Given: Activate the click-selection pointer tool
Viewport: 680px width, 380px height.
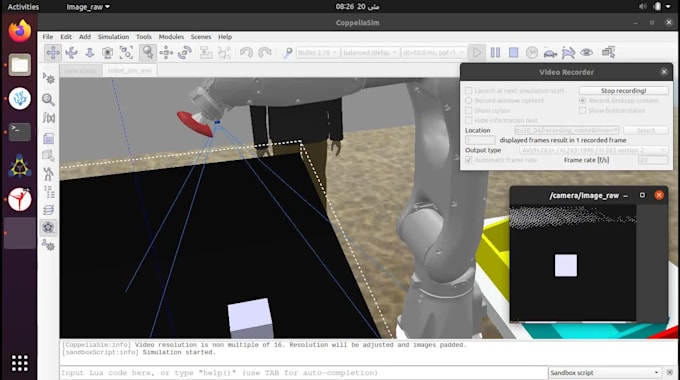Looking at the screenshot, I should click(x=148, y=52).
